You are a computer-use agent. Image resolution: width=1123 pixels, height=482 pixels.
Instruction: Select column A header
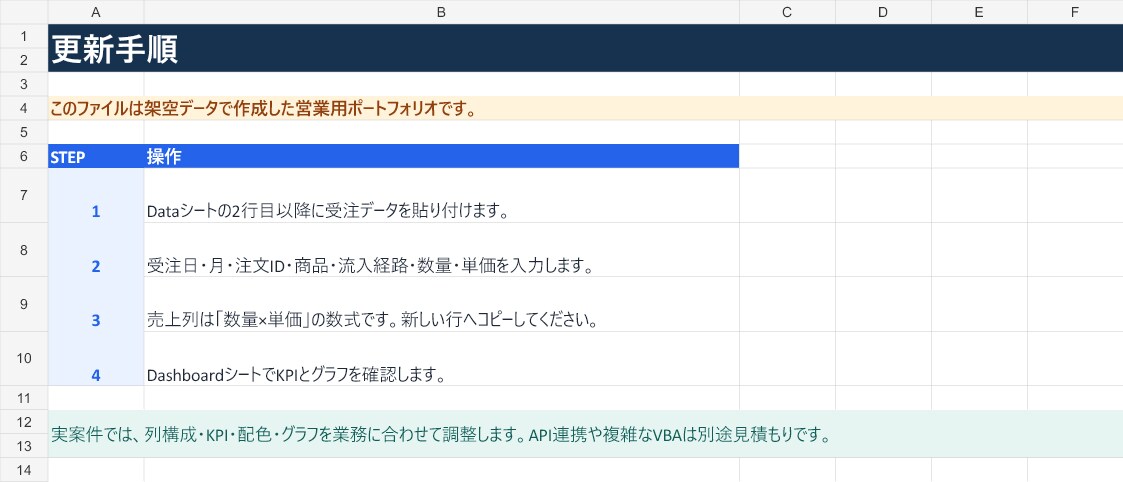click(x=96, y=12)
